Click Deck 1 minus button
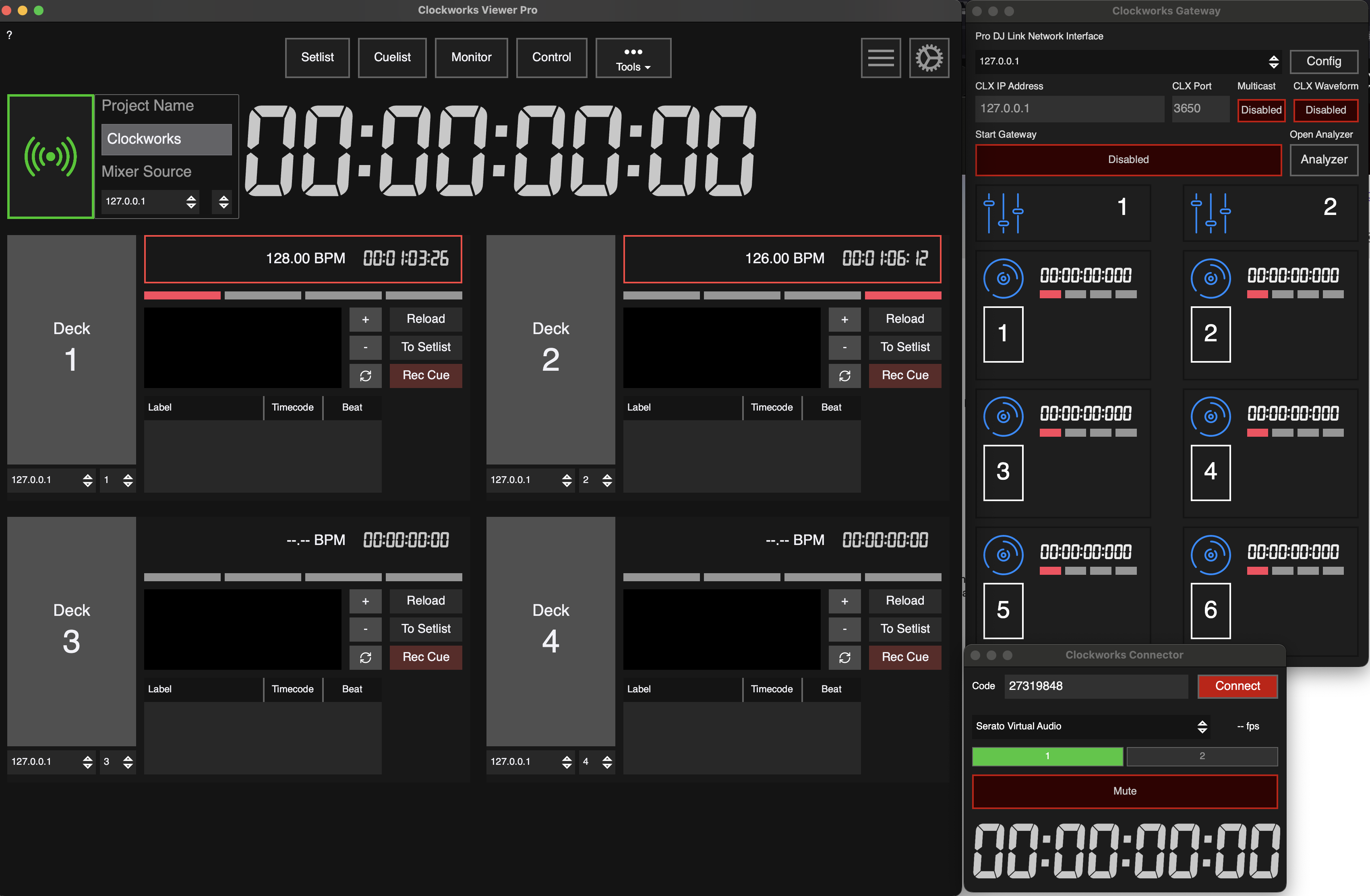The width and height of the screenshot is (1370, 896). pyautogui.click(x=365, y=348)
